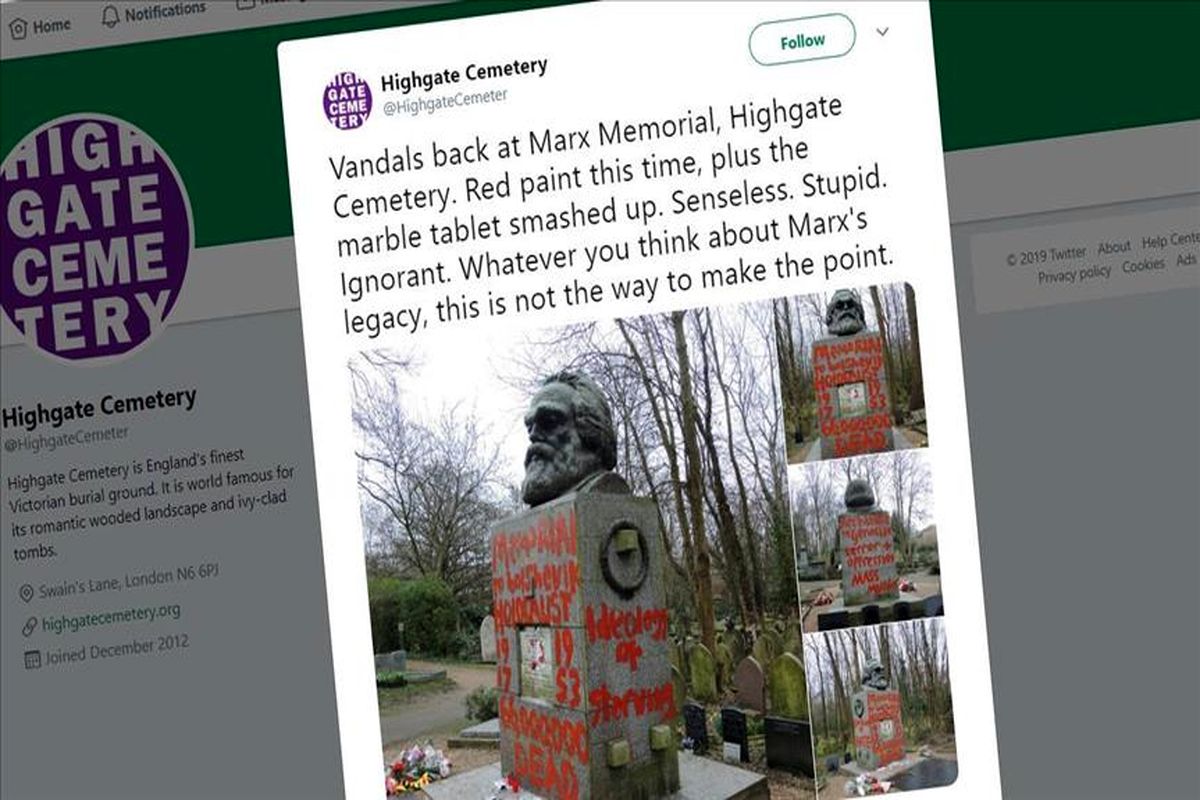Open the Notifications bell icon
Viewport: 1200px width, 800px height.
coord(110,17)
